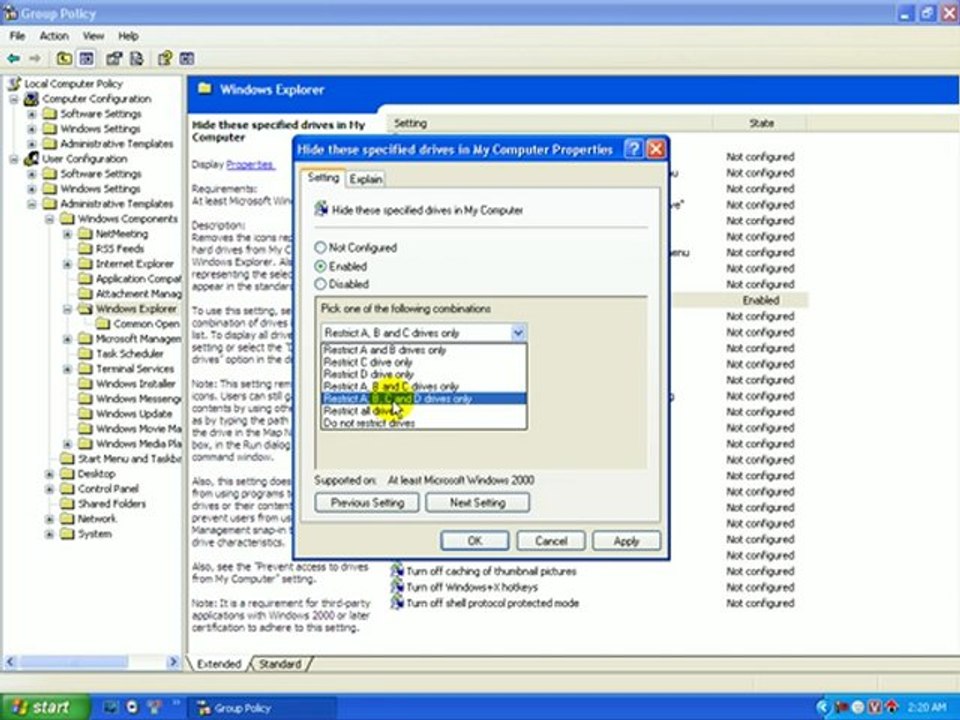Switch to the Extended view tab
Viewport: 960px width, 720px height.
coord(219,664)
